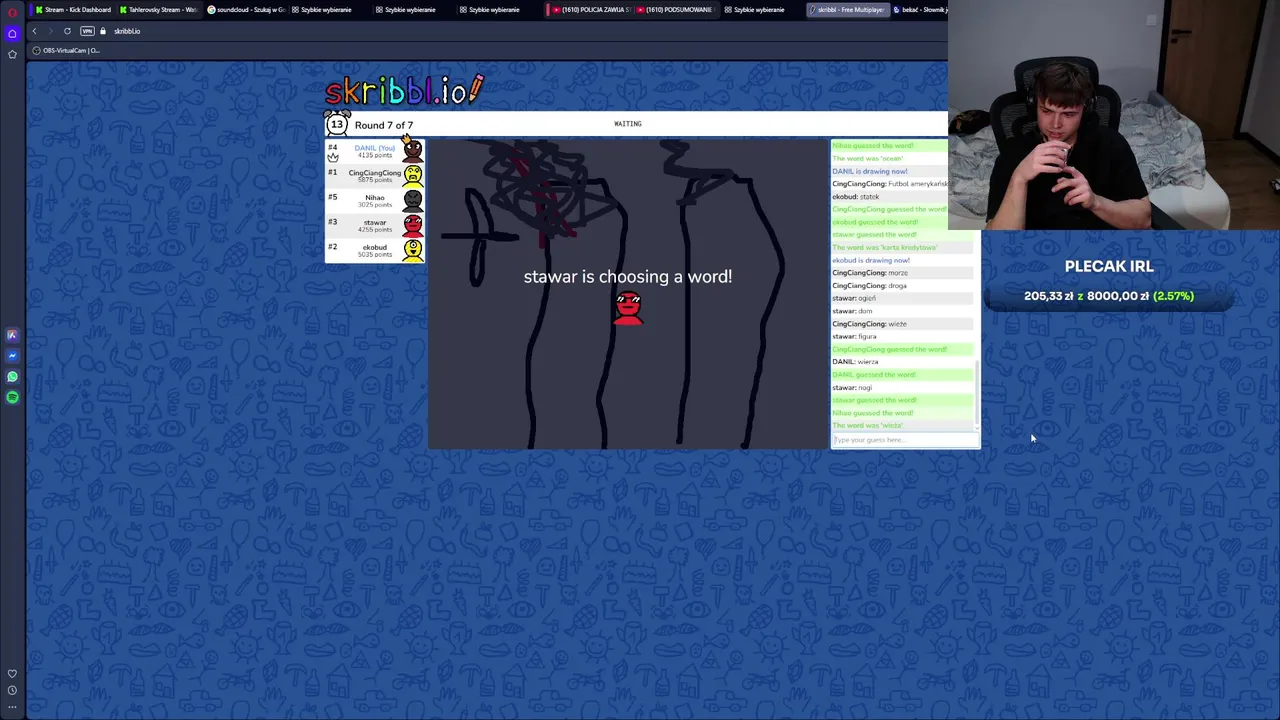
Task: Click chat line 'ekobud is drawing now!'
Action: (871, 260)
